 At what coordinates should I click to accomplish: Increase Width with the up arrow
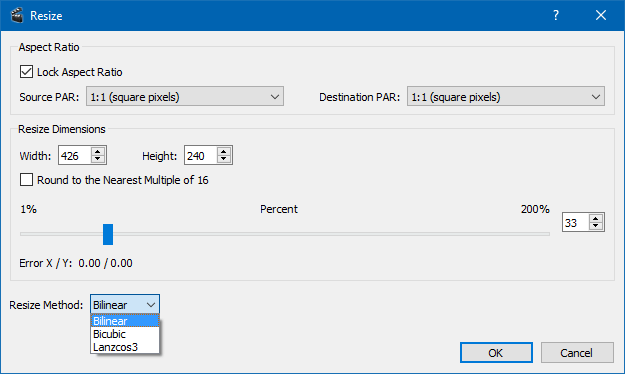(98, 151)
